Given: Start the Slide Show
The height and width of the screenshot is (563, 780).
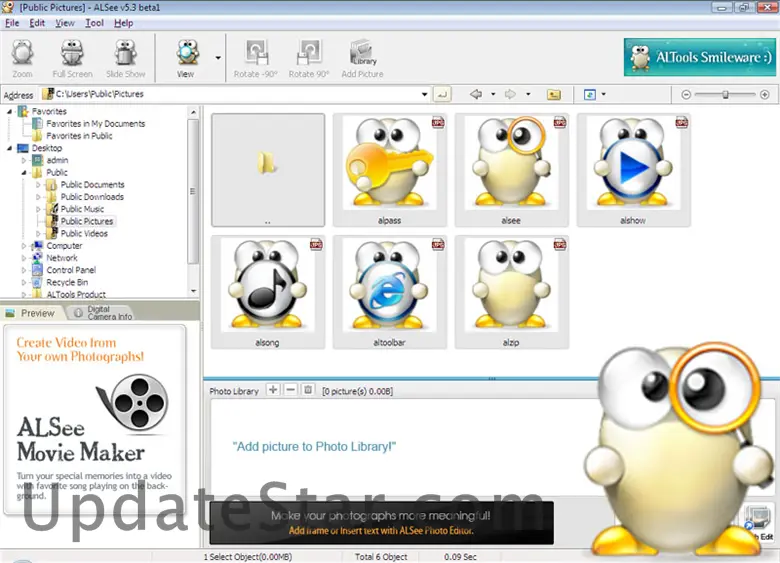Looking at the screenshot, I should [125, 59].
